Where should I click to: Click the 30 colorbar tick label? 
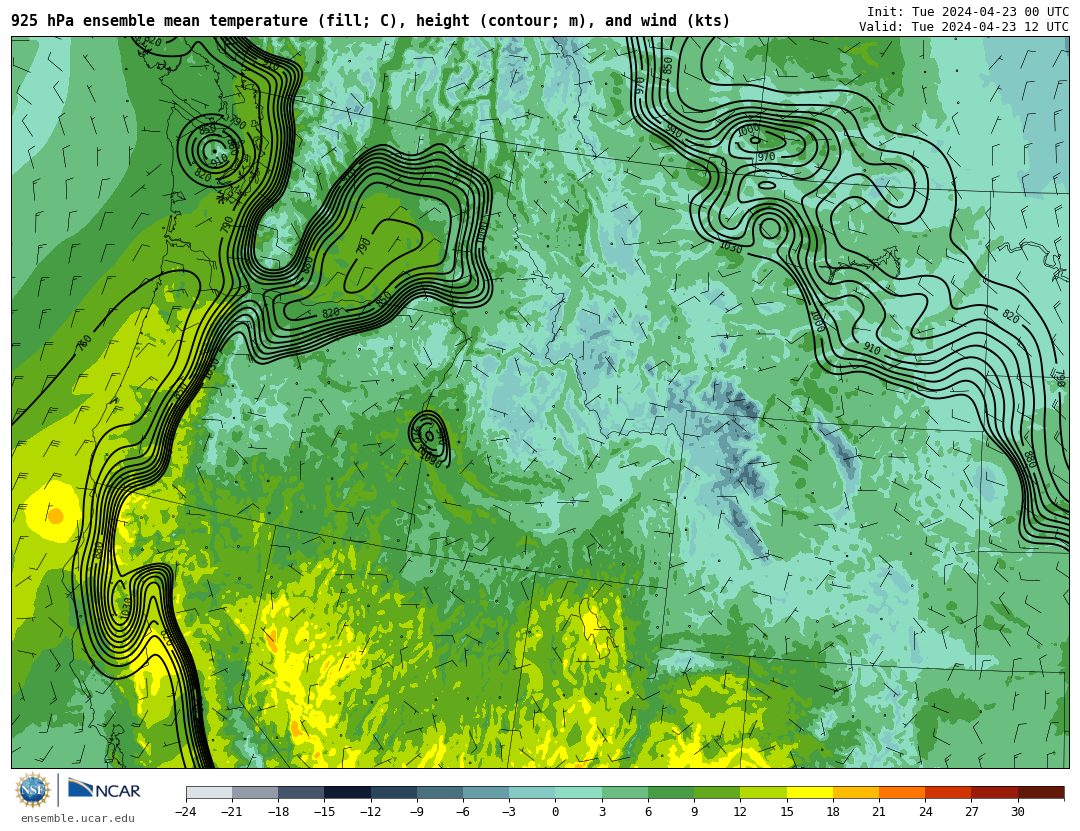(1017, 812)
